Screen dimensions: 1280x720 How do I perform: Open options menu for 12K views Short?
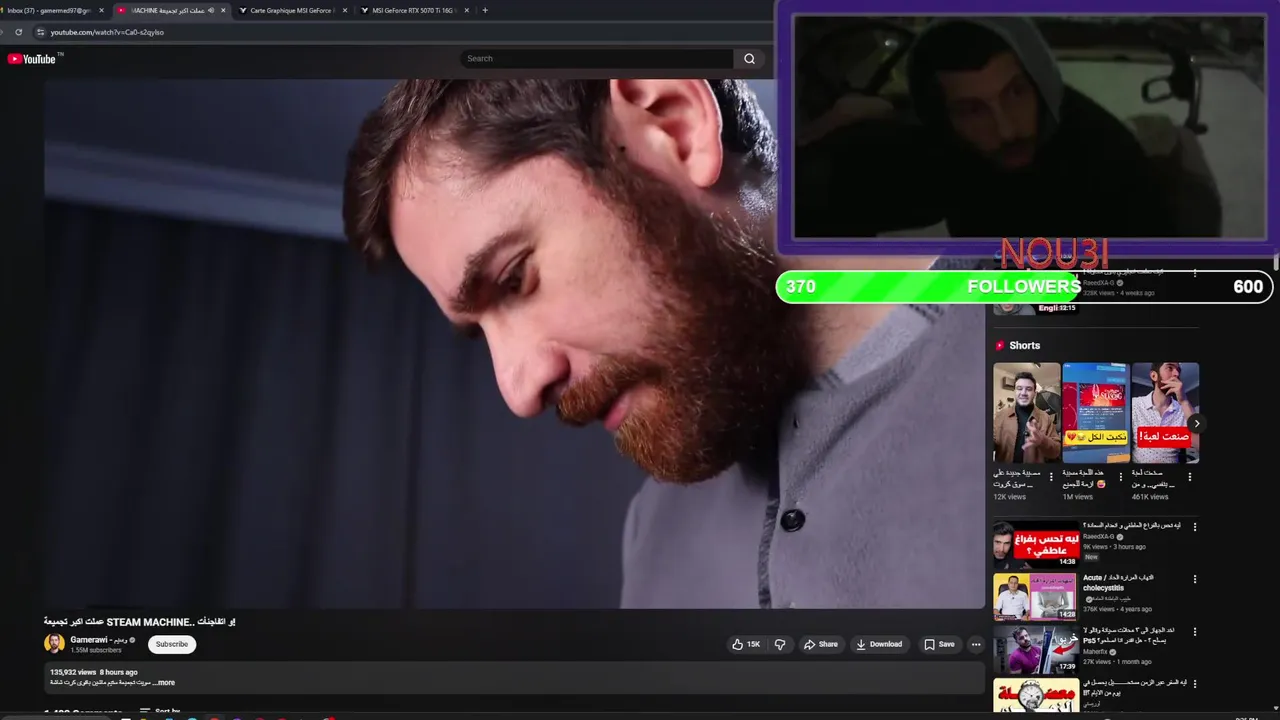[1051, 477]
